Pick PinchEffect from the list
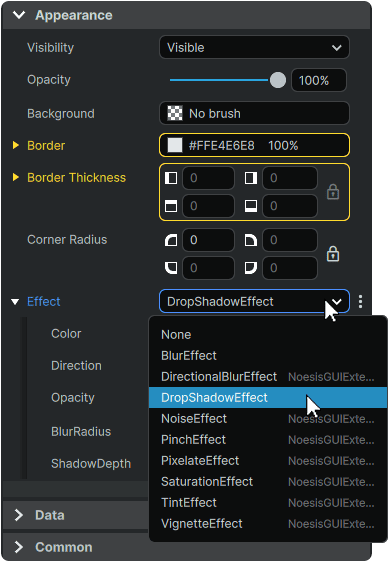 tap(268, 439)
